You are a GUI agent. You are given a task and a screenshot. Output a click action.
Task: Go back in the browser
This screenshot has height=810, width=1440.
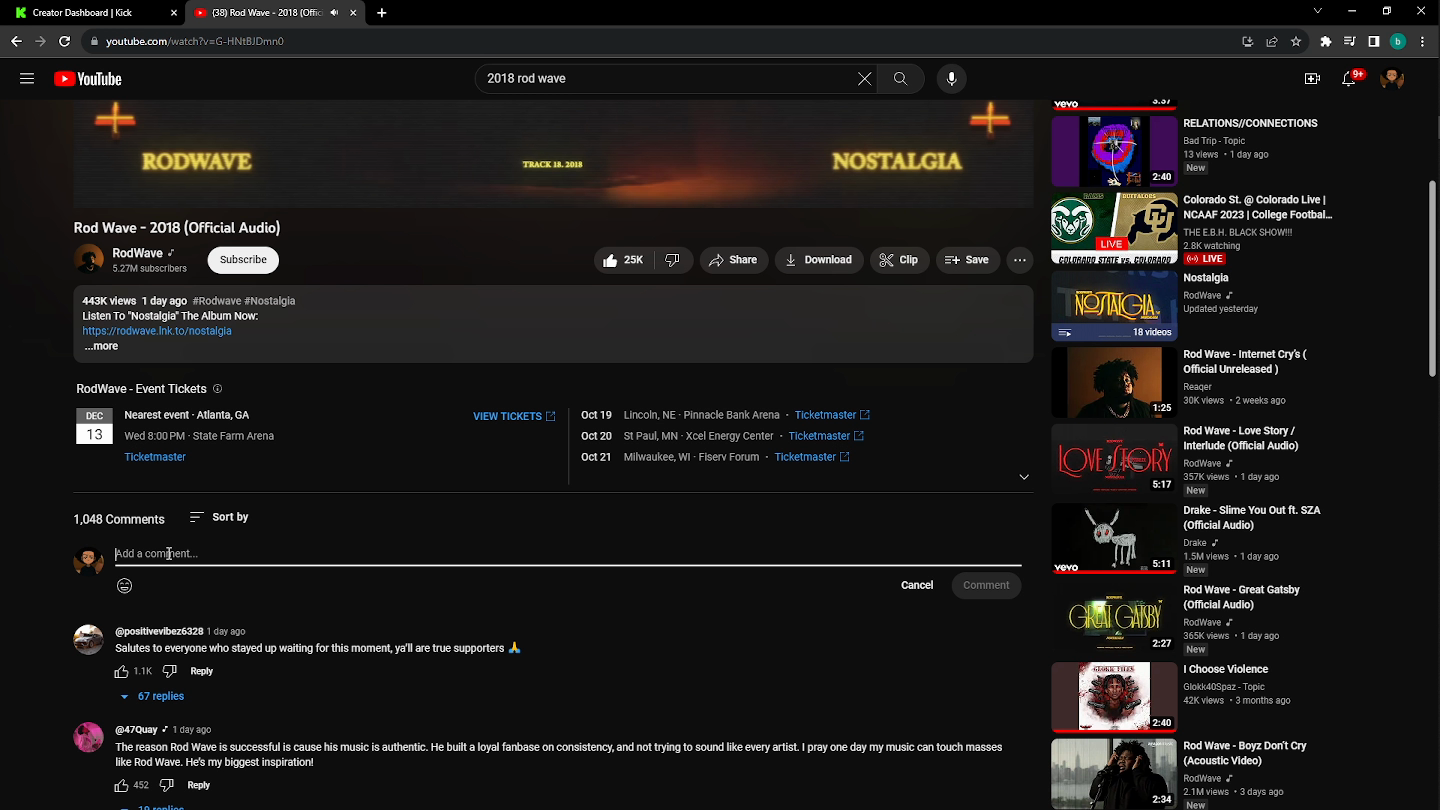[x=16, y=41]
